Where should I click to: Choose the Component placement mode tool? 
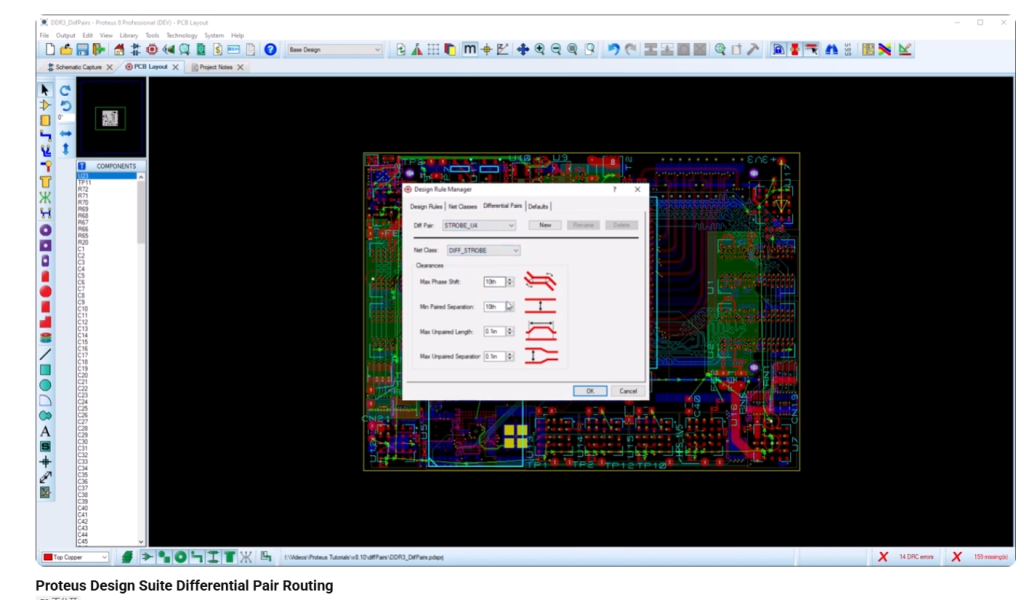pyautogui.click(x=45, y=105)
